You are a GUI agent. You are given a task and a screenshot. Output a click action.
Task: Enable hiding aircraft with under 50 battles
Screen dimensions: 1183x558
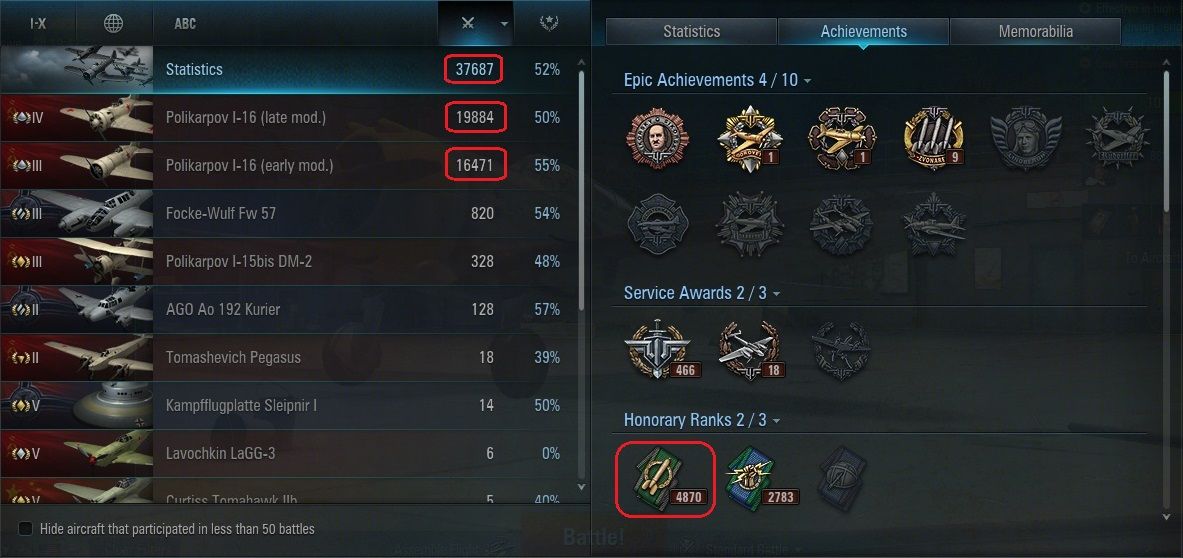click(x=26, y=529)
